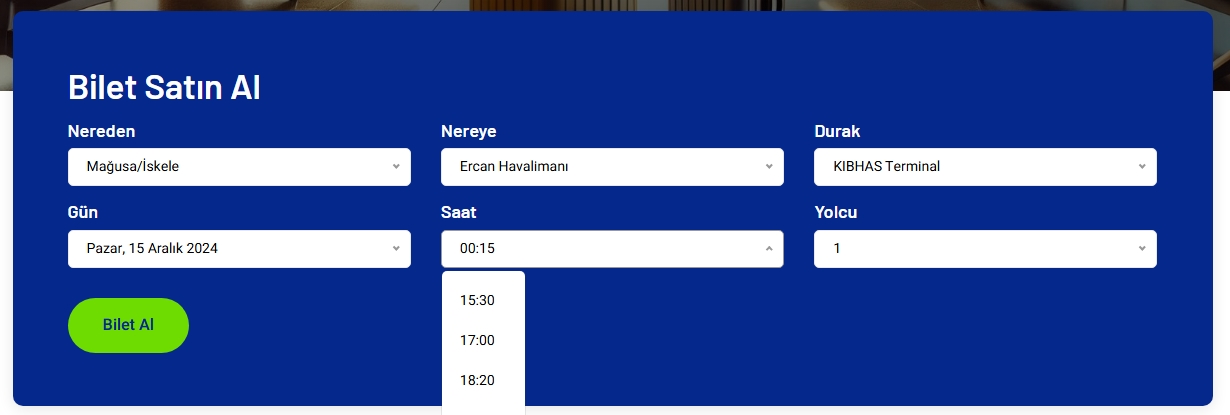
Task: Click the Durak field label
Action: (x=837, y=131)
